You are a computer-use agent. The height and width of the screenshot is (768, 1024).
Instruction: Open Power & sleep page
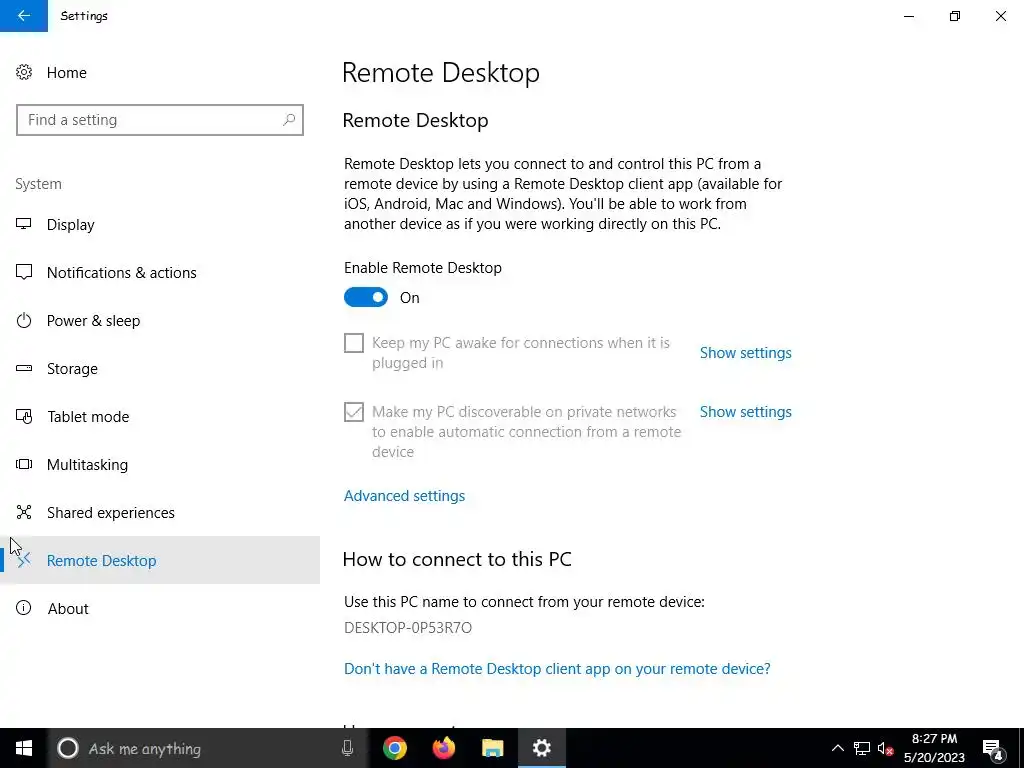pos(160,321)
